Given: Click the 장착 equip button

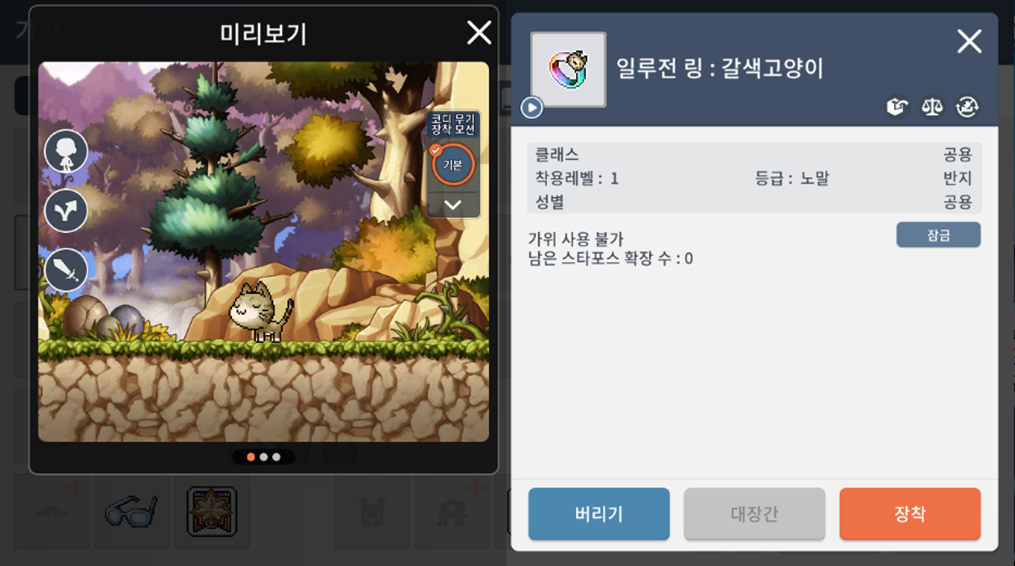Looking at the screenshot, I should coord(909,514).
